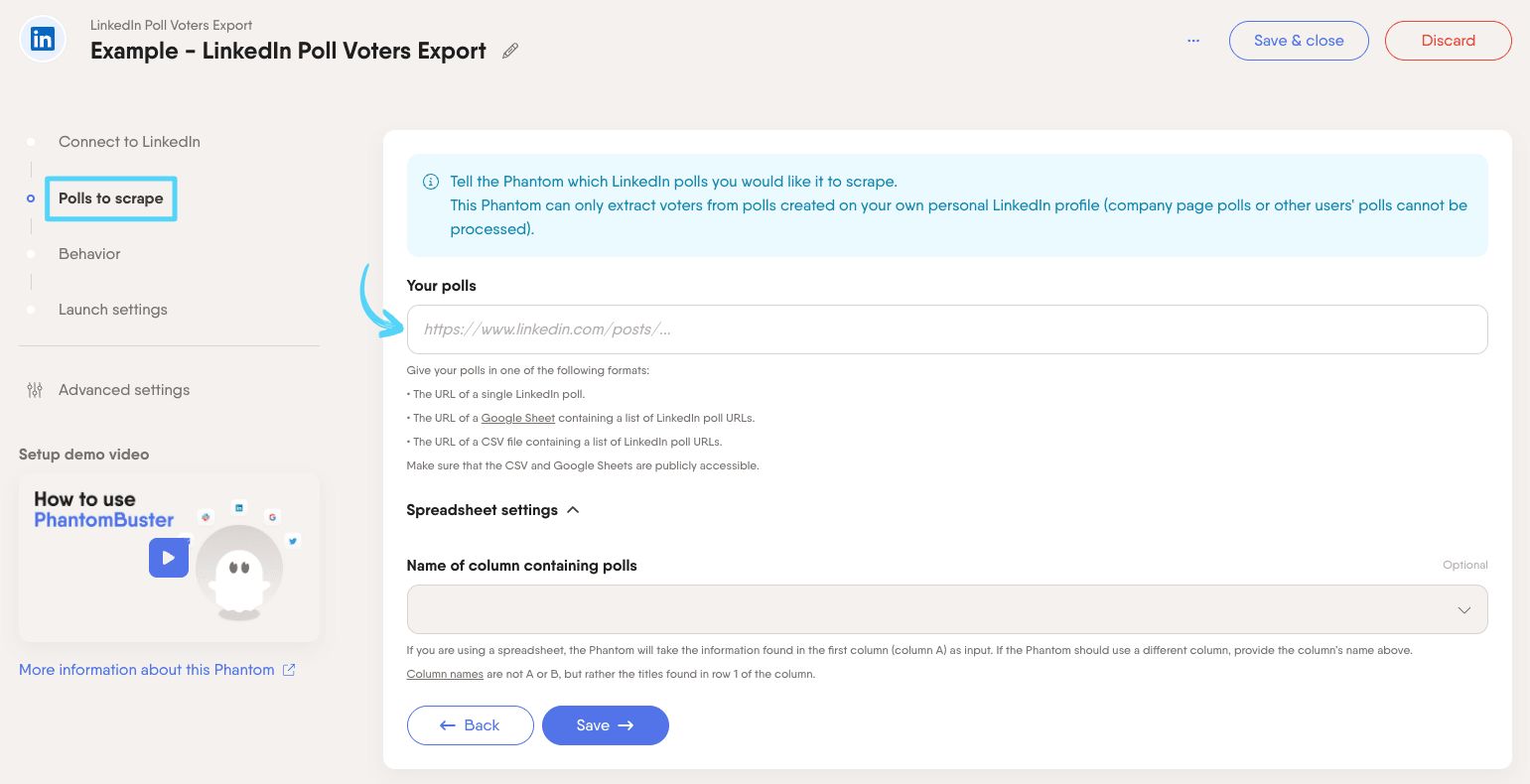Click the Save button with arrow

[x=606, y=725]
